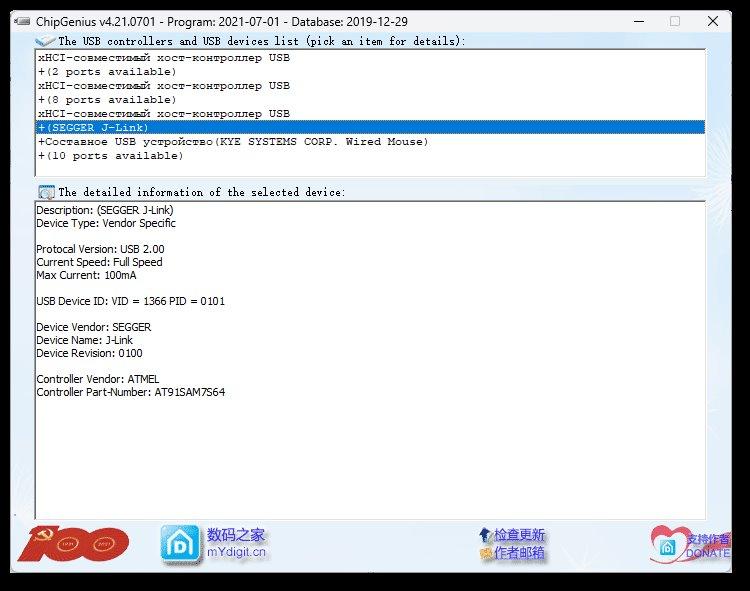Select the third xHCI host controller row
The width and height of the screenshot is (750, 591).
[370, 113]
